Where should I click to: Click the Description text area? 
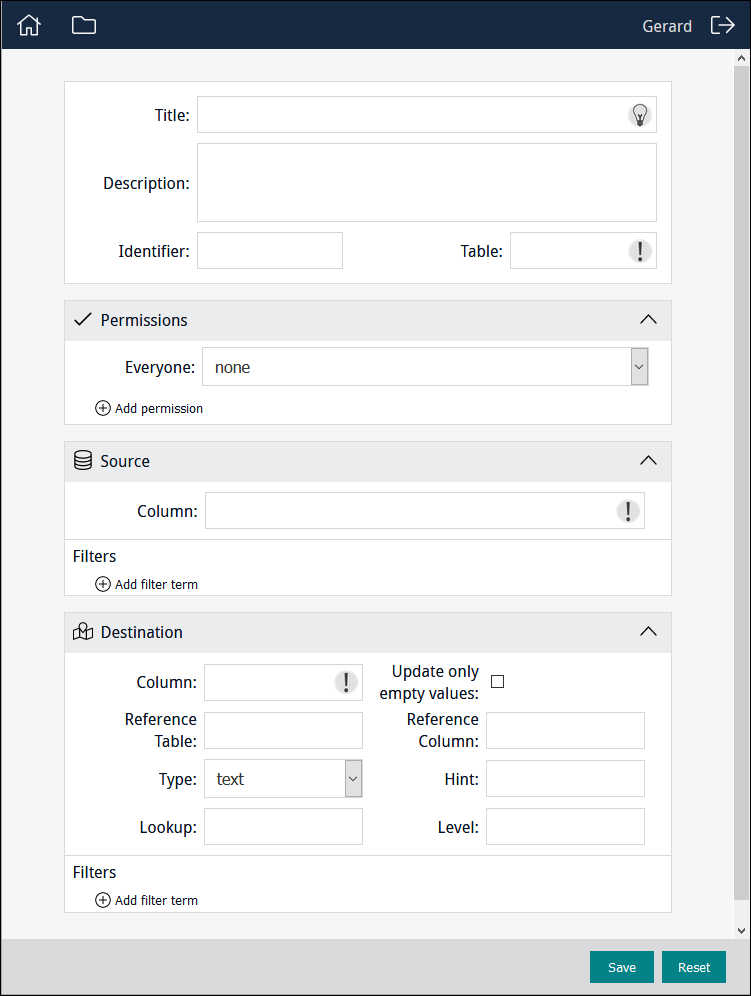[426, 182]
